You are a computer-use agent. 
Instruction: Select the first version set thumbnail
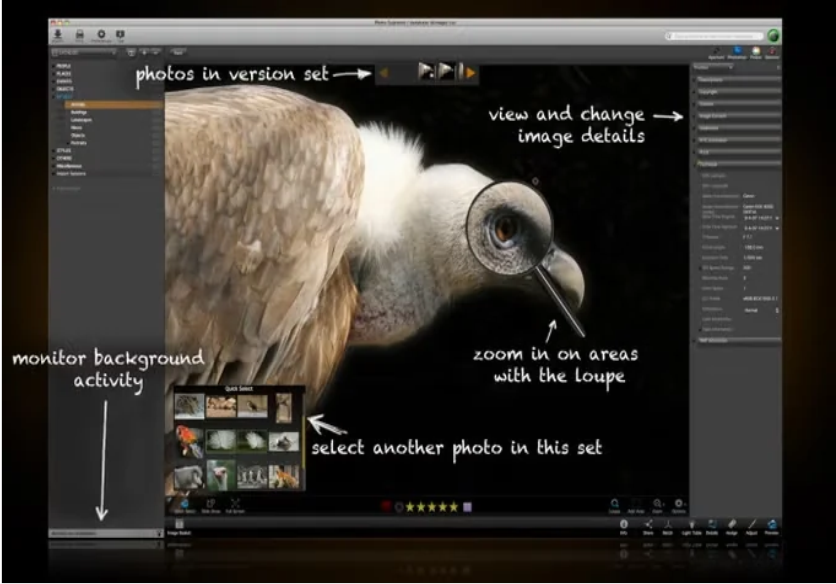pyautogui.click(x=426, y=71)
